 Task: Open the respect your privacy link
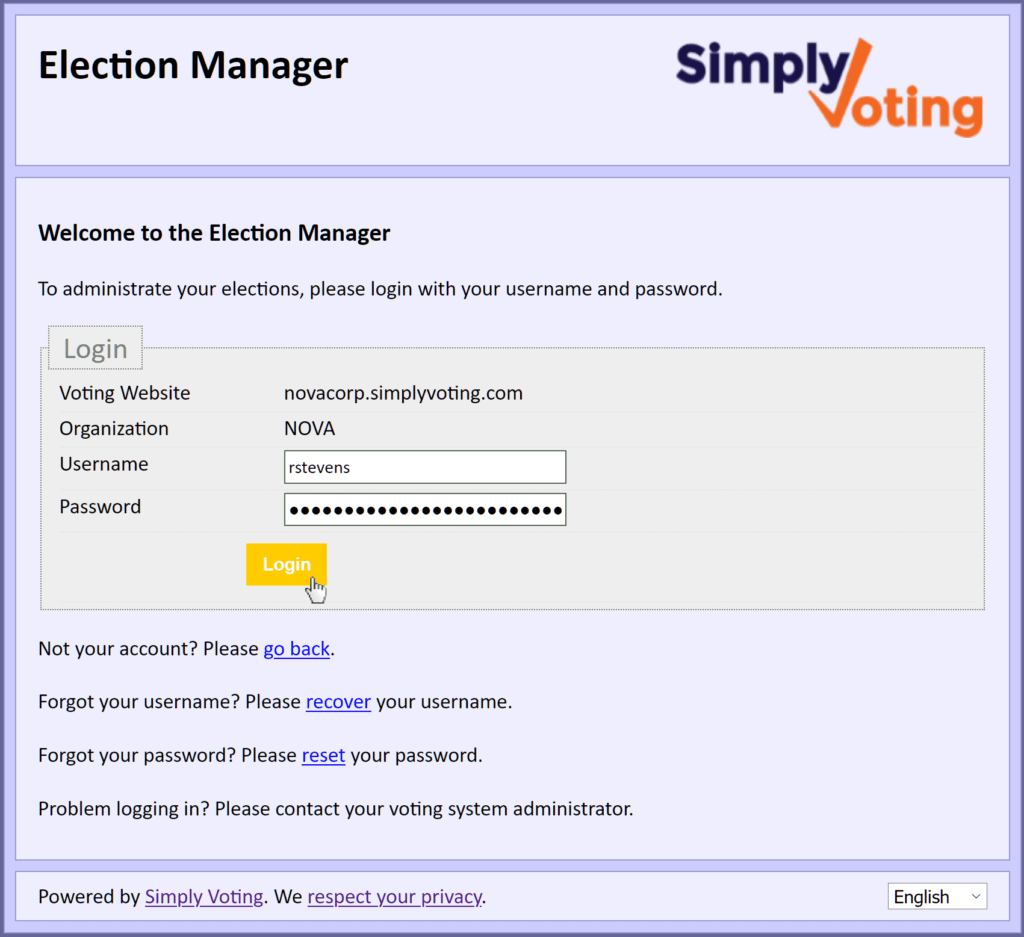tap(394, 896)
